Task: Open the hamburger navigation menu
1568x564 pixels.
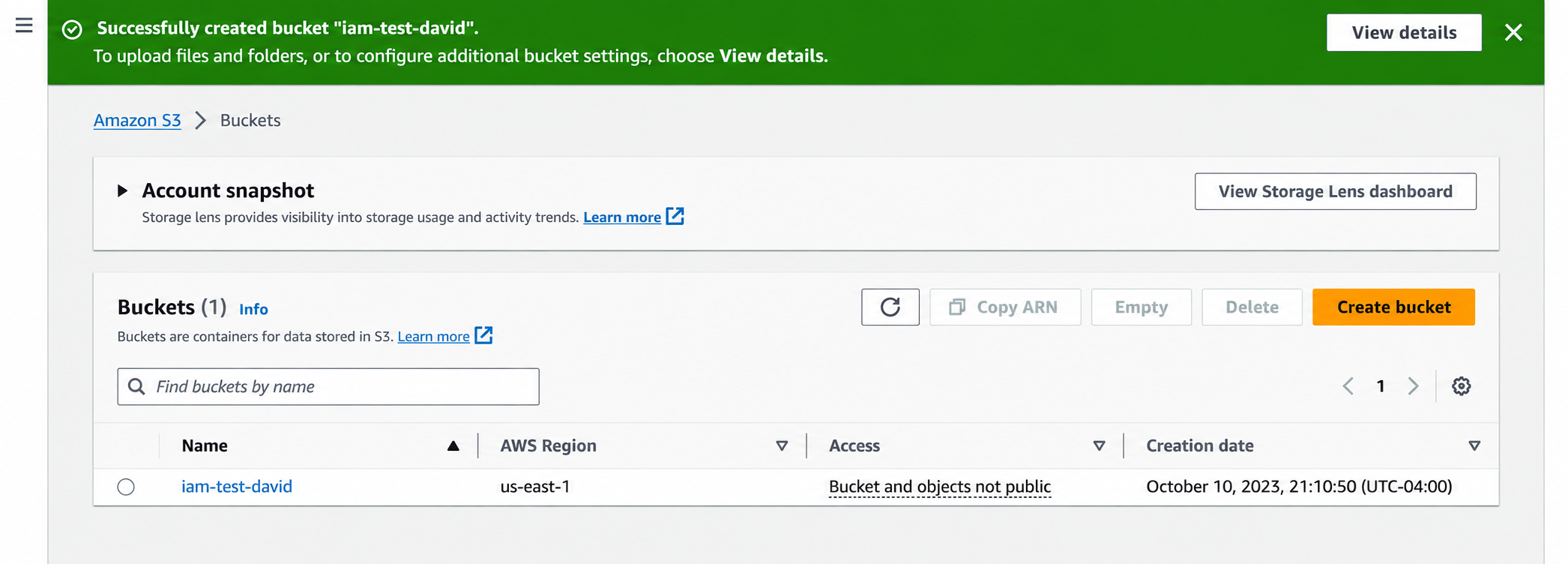Action: click(x=24, y=25)
